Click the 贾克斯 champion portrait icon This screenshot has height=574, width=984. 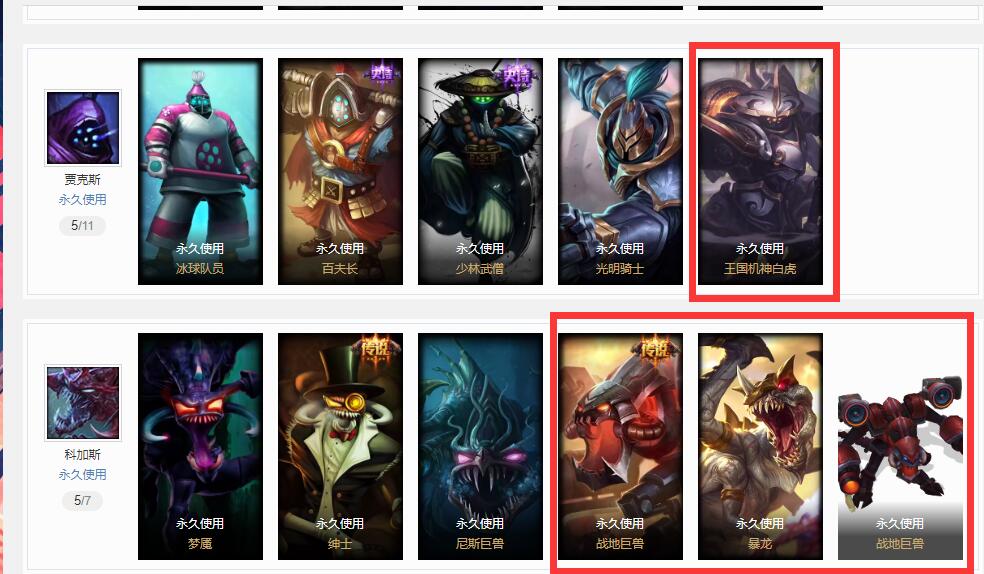83,128
